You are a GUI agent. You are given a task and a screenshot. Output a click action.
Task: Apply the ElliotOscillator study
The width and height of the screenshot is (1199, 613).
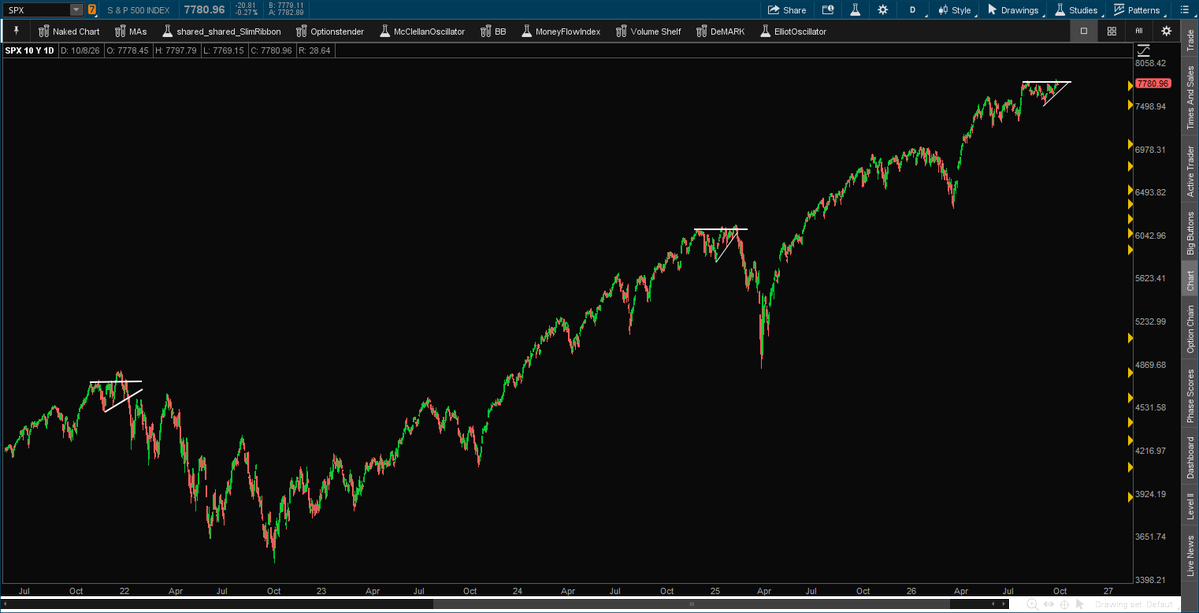tap(793, 31)
